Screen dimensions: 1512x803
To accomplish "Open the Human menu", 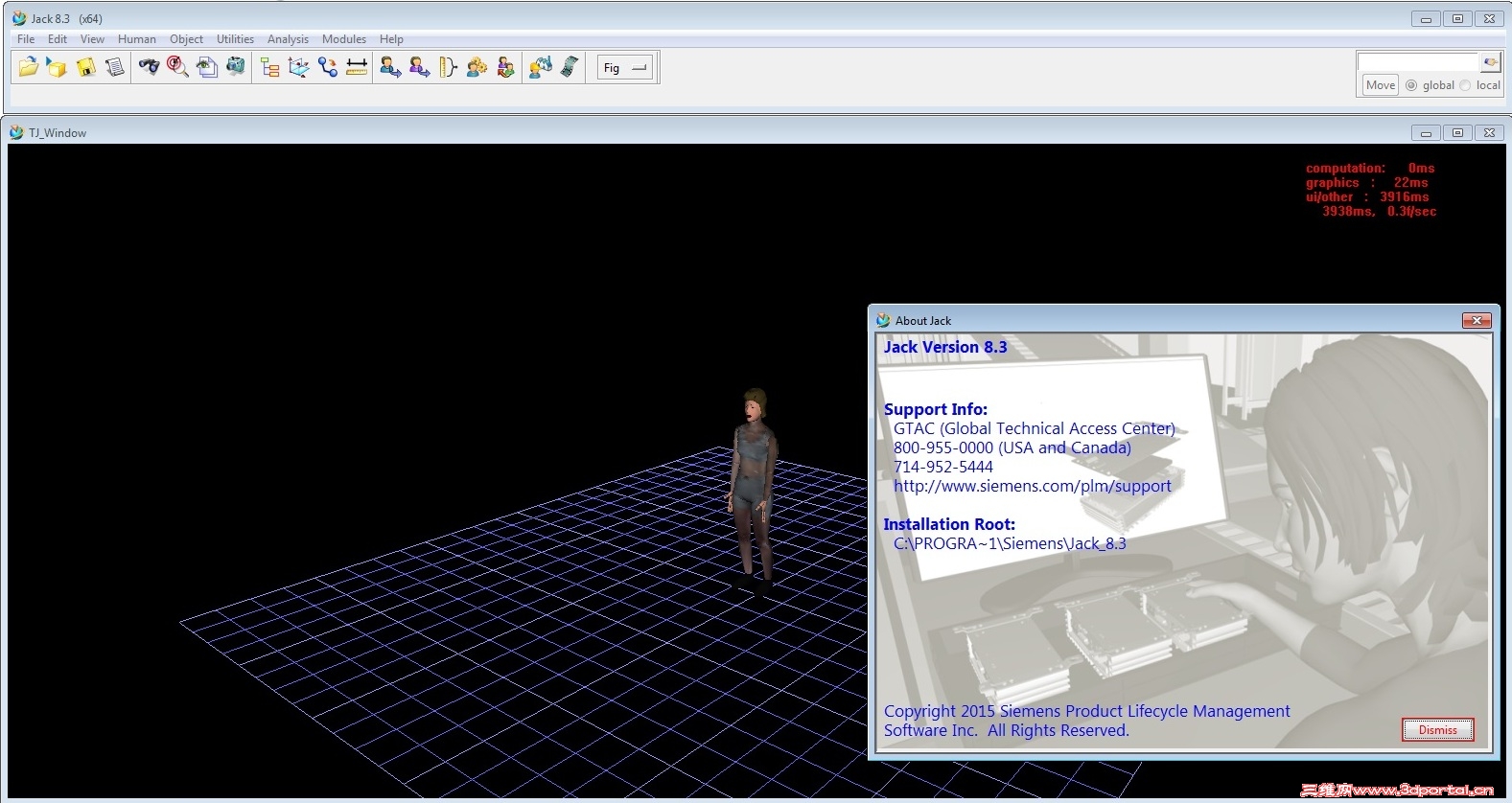I will 137,39.
